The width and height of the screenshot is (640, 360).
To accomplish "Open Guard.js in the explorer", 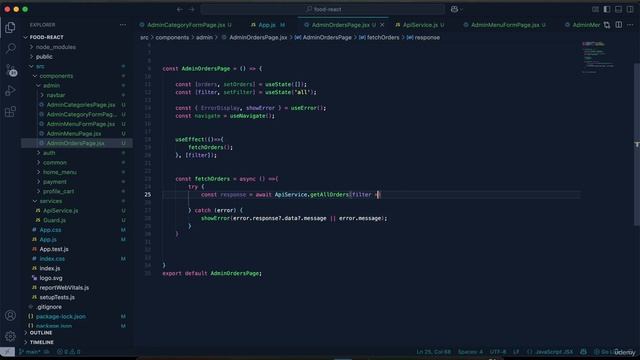I will point(54,220).
